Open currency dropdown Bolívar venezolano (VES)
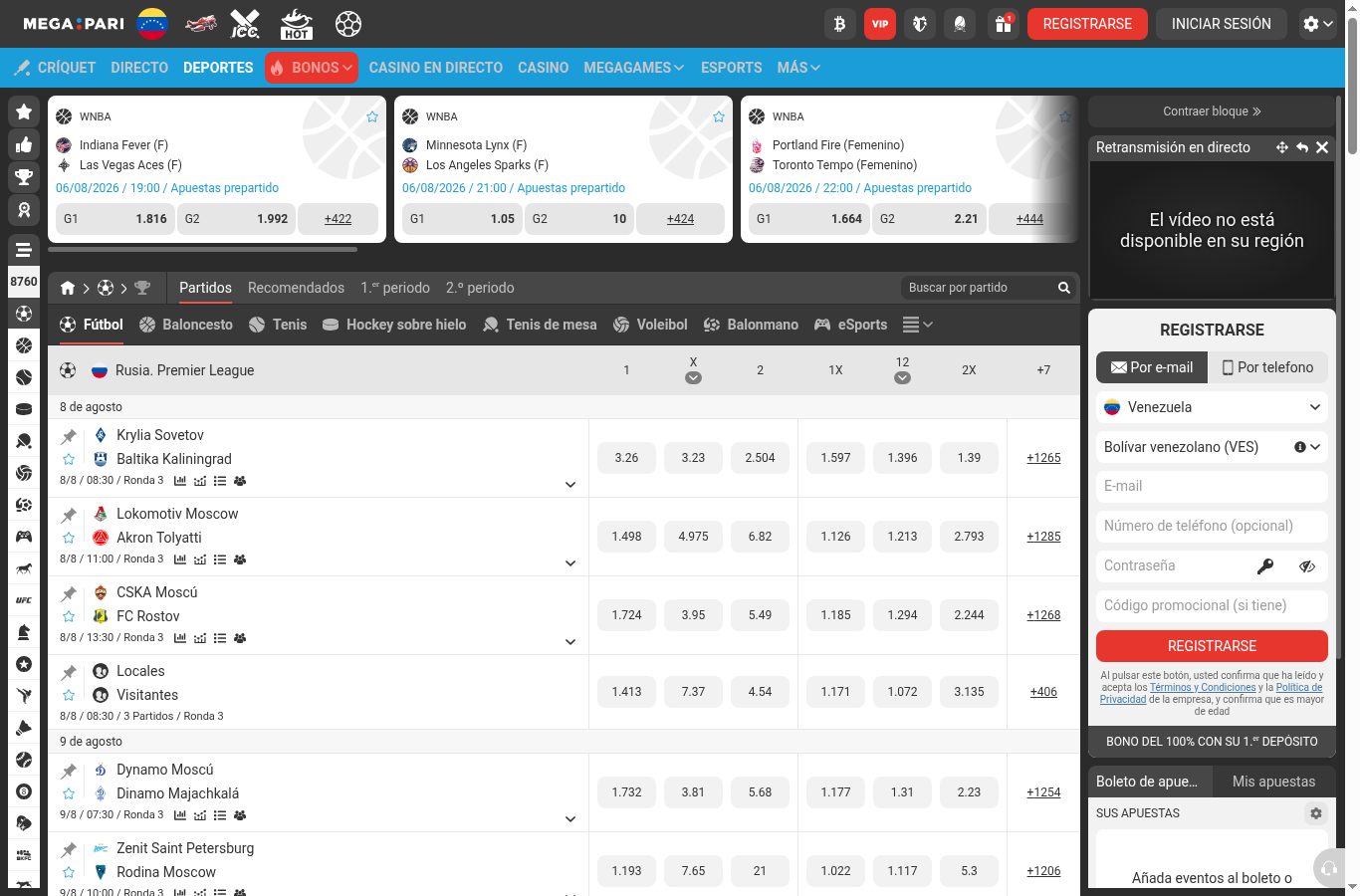The image size is (1360, 896). tap(1212, 447)
